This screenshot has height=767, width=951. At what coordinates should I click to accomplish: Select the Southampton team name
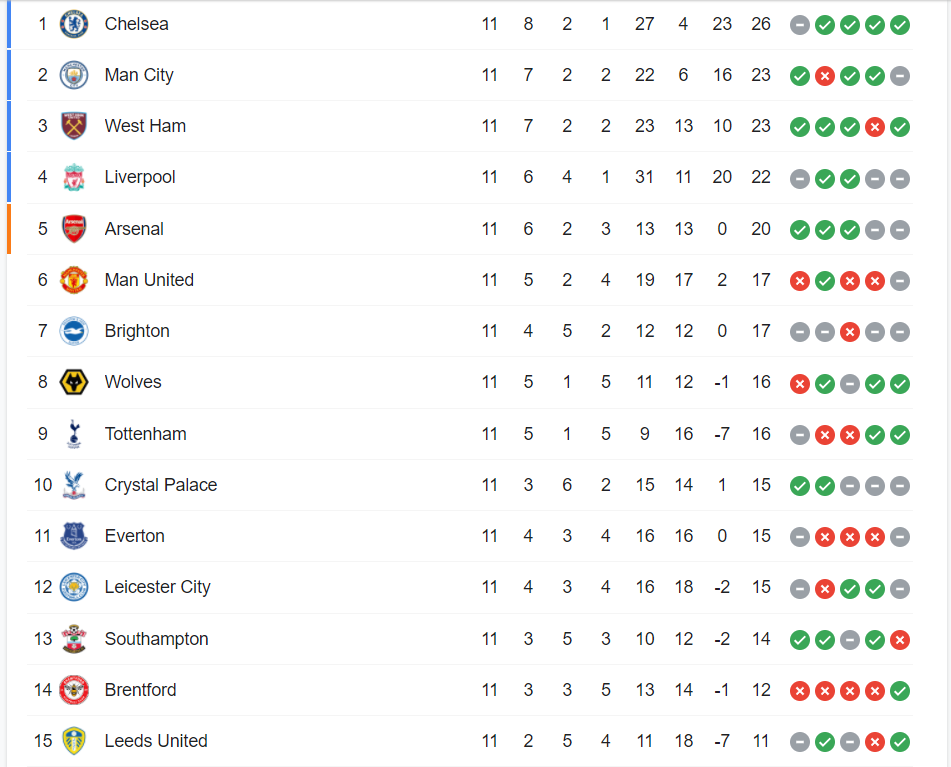(x=156, y=639)
